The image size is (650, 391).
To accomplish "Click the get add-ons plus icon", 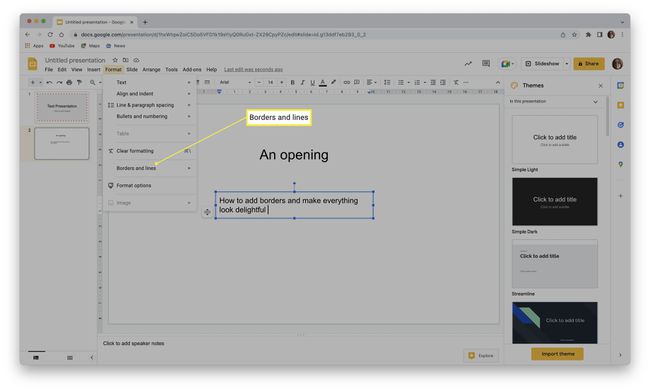I will (x=620, y=196).
